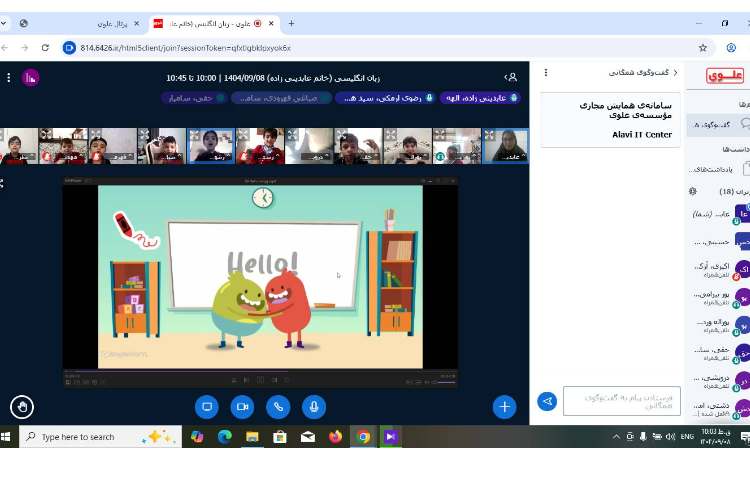Screen dimensions: 750x480
Task: Toggle screen sharing with the monitor button
Action: (207, 406)
